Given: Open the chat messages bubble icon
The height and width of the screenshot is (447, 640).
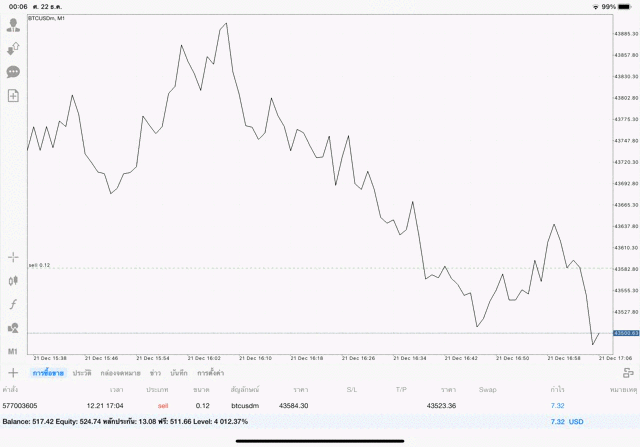Looking at the screenshot, I should 13,72.
